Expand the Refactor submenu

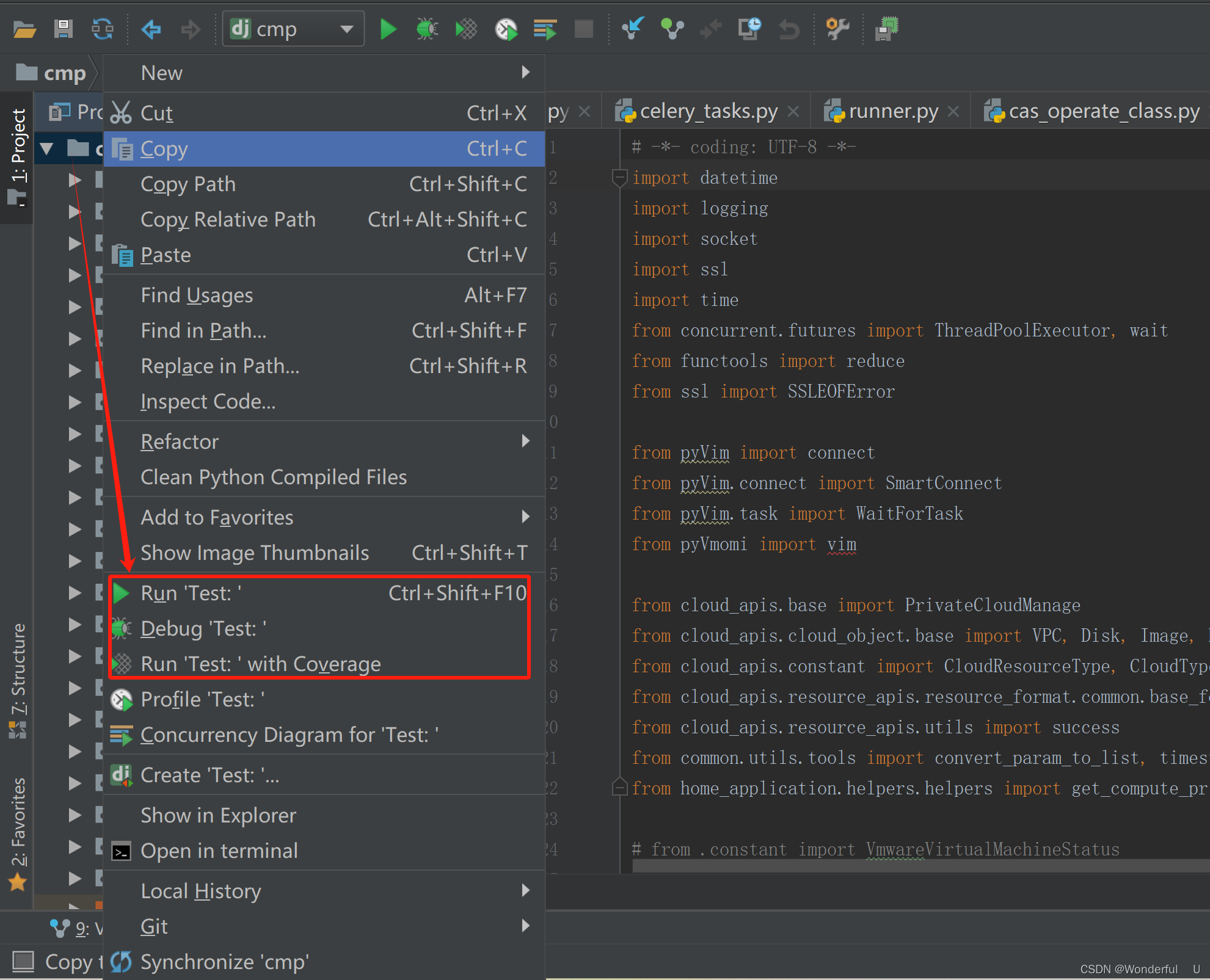point(324,442)
